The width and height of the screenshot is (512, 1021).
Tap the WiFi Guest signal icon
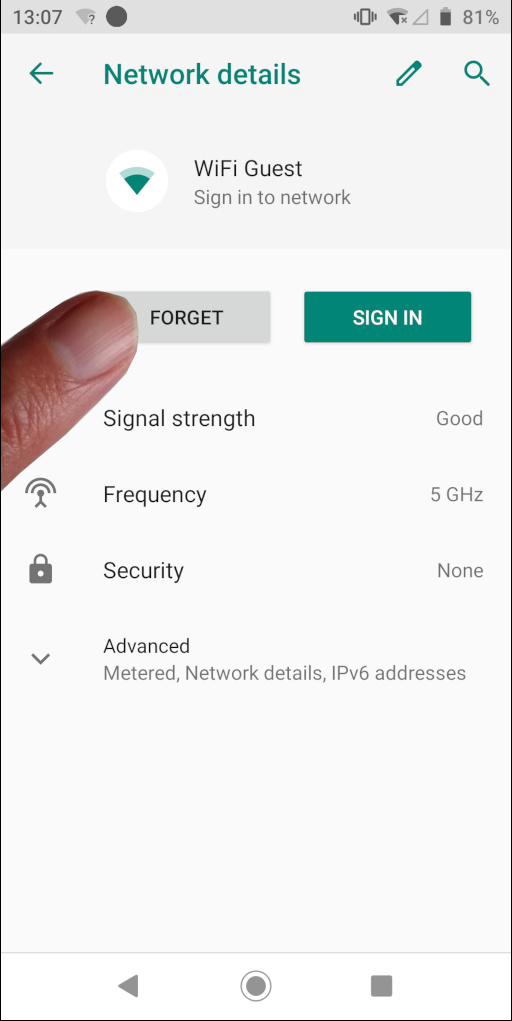137,181
